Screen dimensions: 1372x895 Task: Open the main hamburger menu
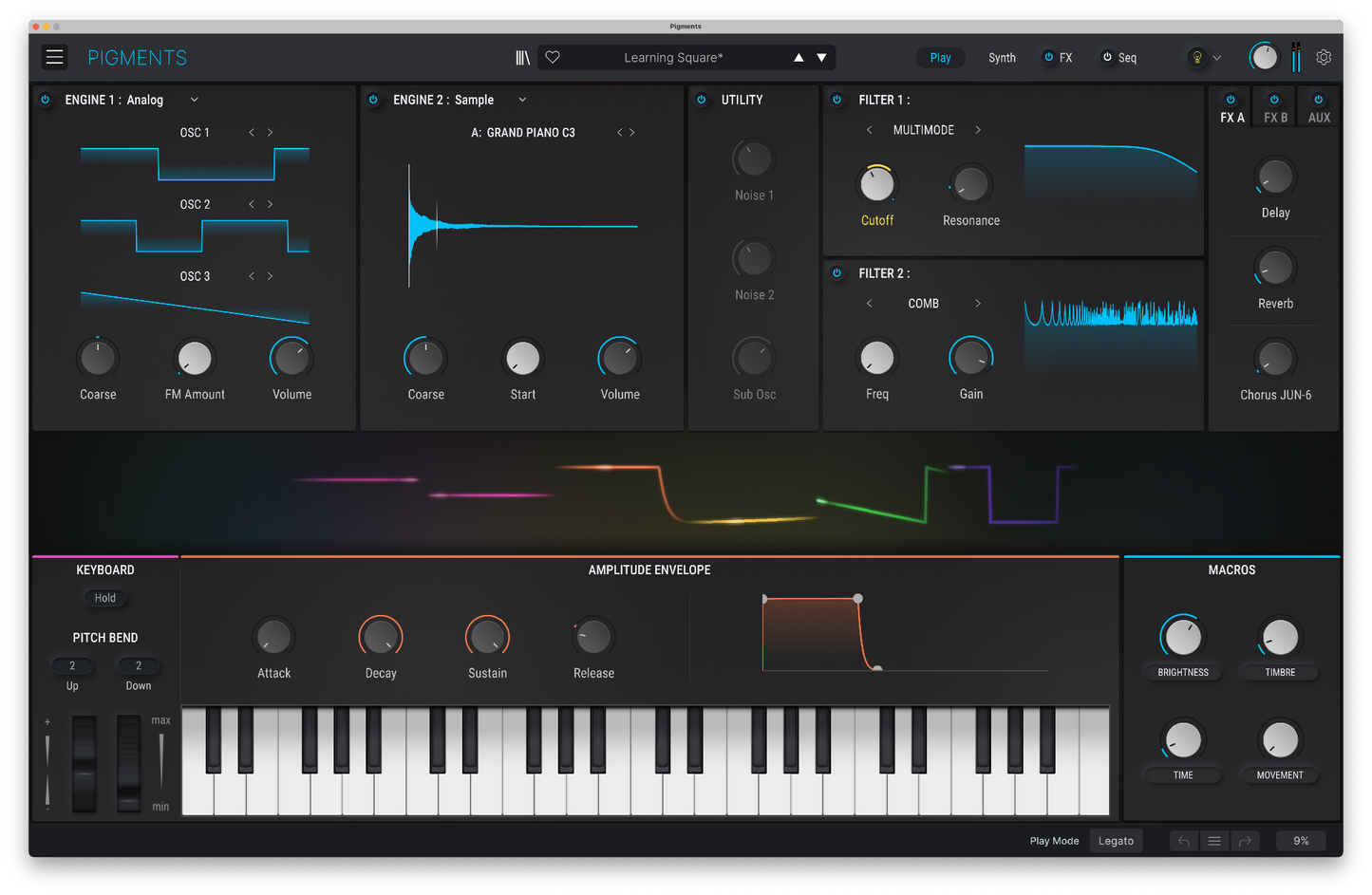54,57
